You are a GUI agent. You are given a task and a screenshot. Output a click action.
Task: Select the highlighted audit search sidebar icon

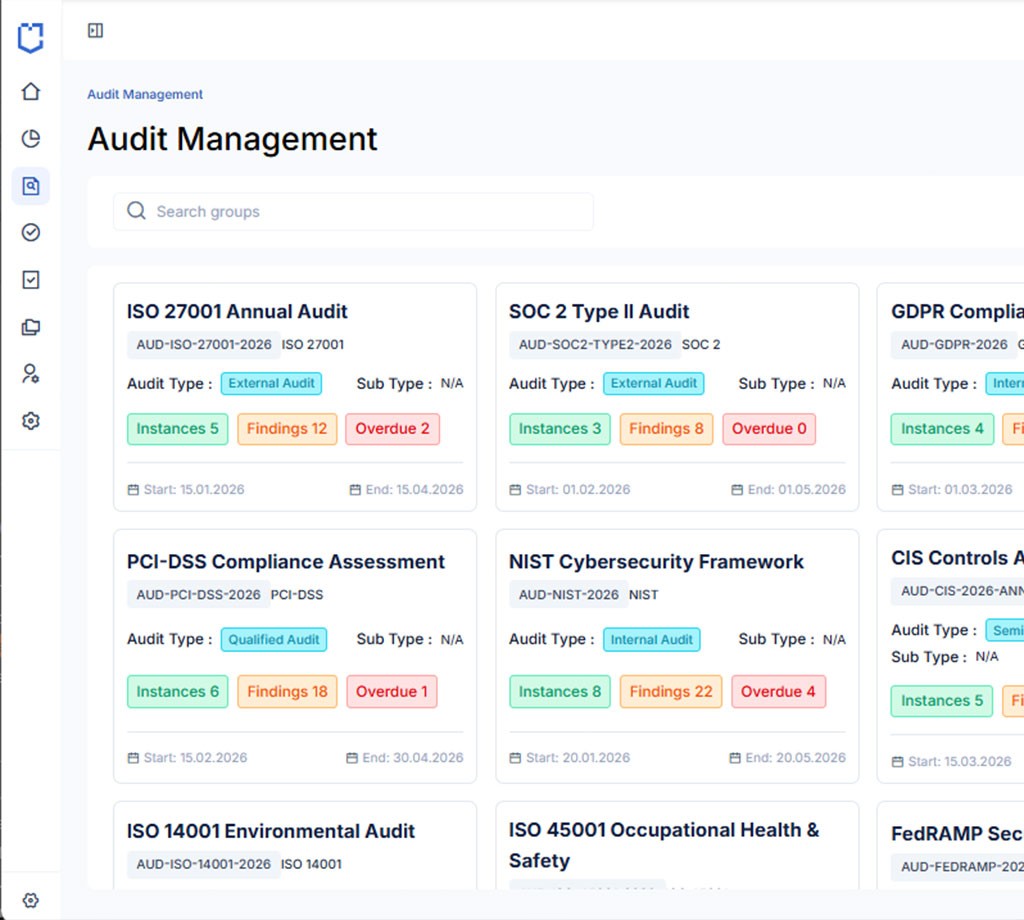(x=31, y=186)
